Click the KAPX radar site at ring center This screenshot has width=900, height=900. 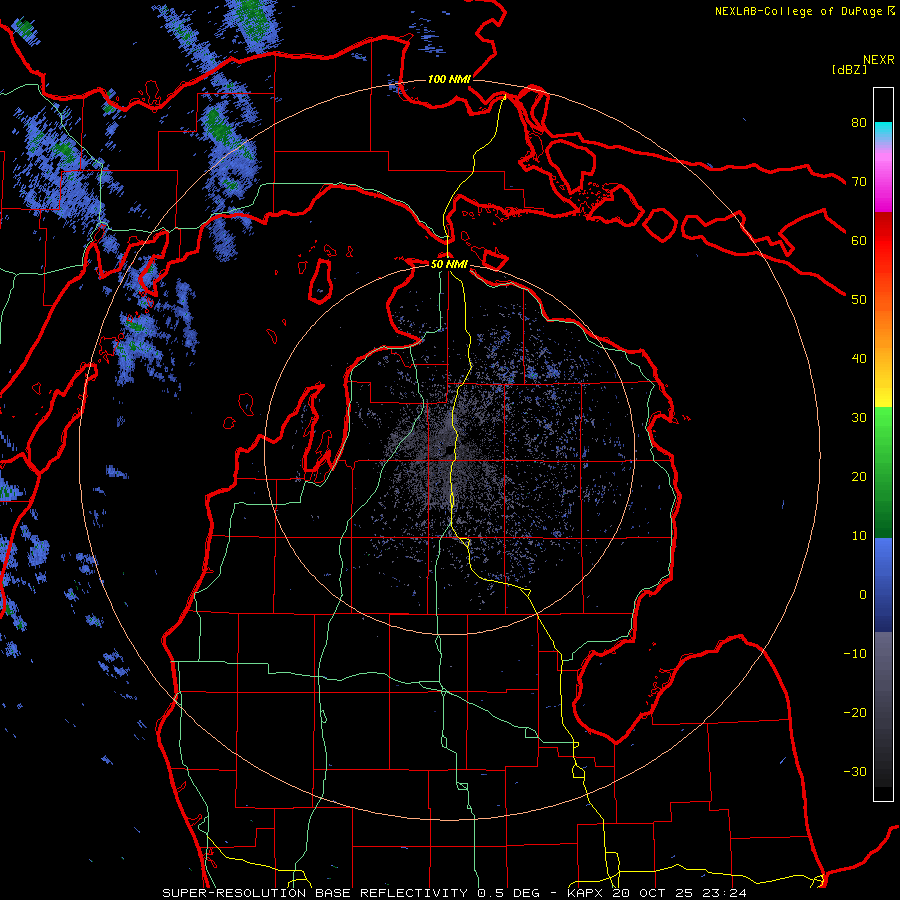pyautogui.click(x=449, y=449)
